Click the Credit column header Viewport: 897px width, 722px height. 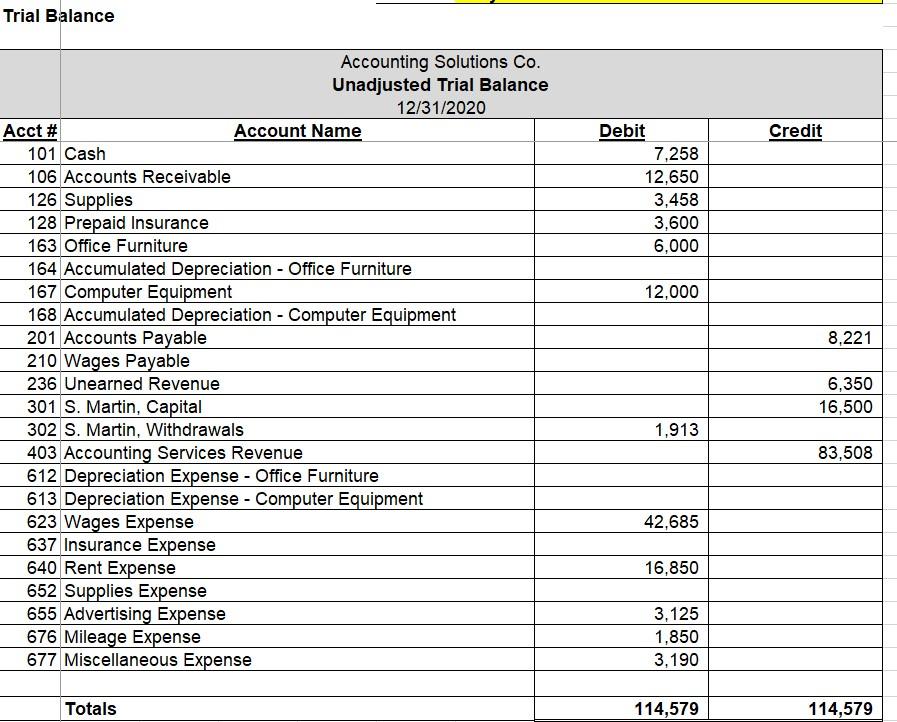coord(794,131)
